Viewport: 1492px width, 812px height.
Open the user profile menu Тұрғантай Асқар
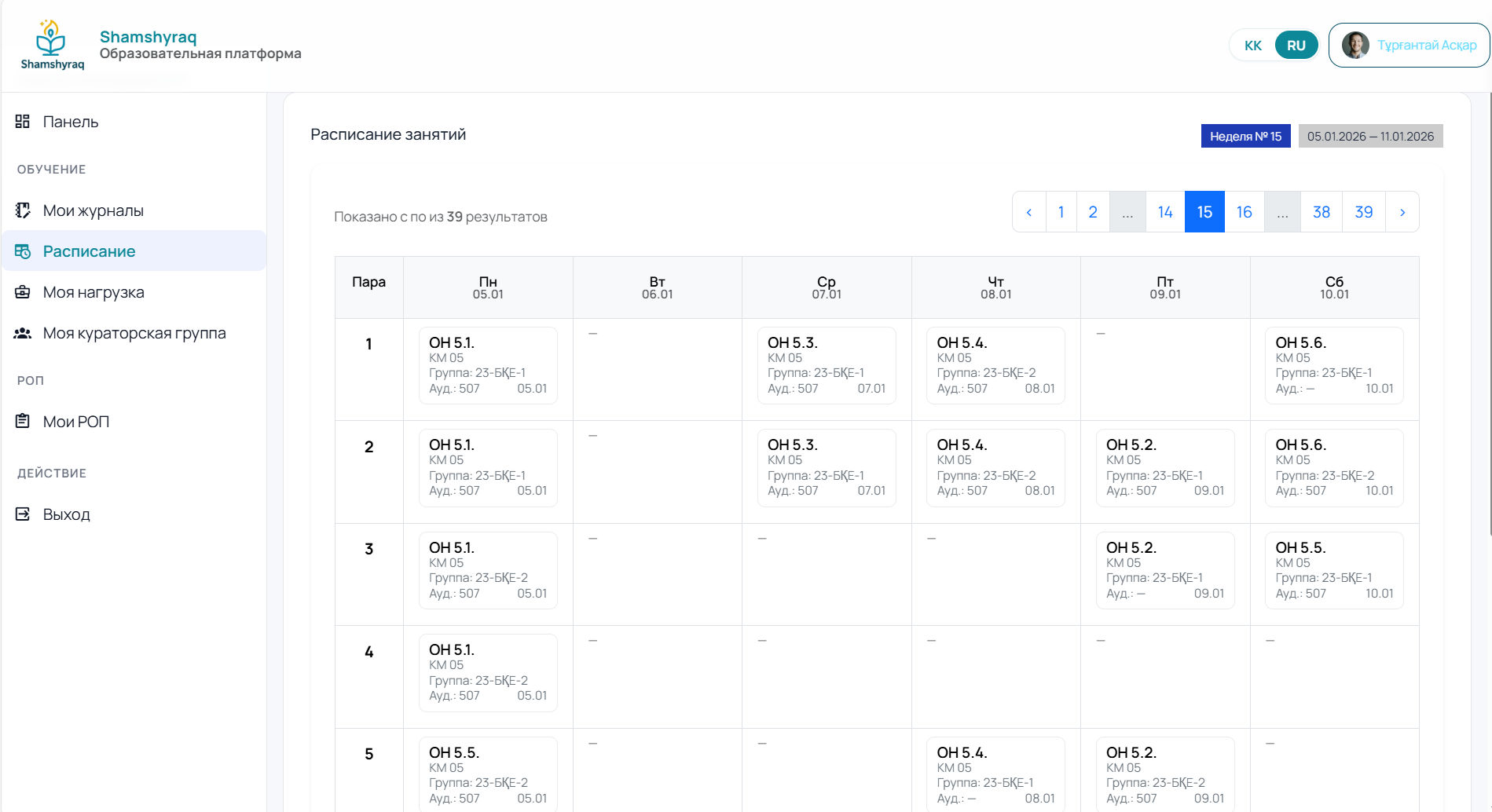pos(1409,45)
